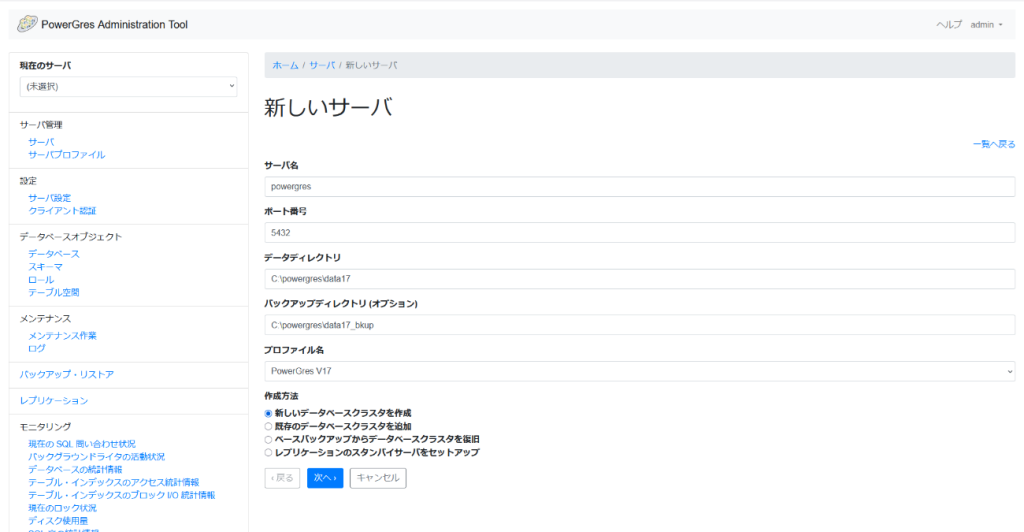
Task: View テーブル・インデックスのアクセス統計情報
Action: click(x=114, y=482)
